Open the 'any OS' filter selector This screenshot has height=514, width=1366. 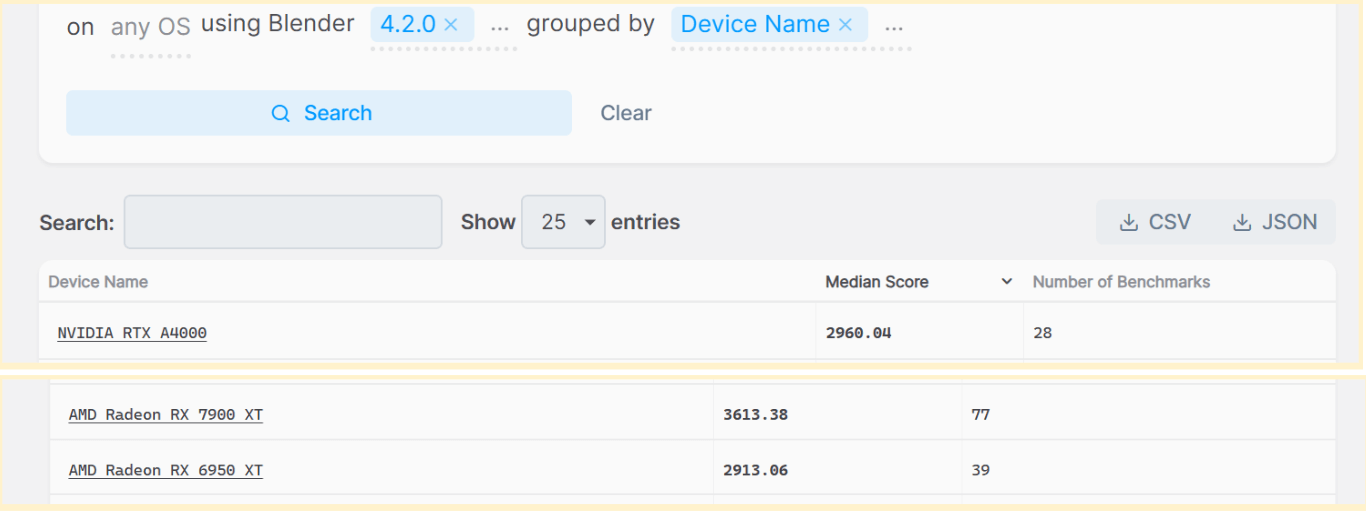[x=150, y=27]
